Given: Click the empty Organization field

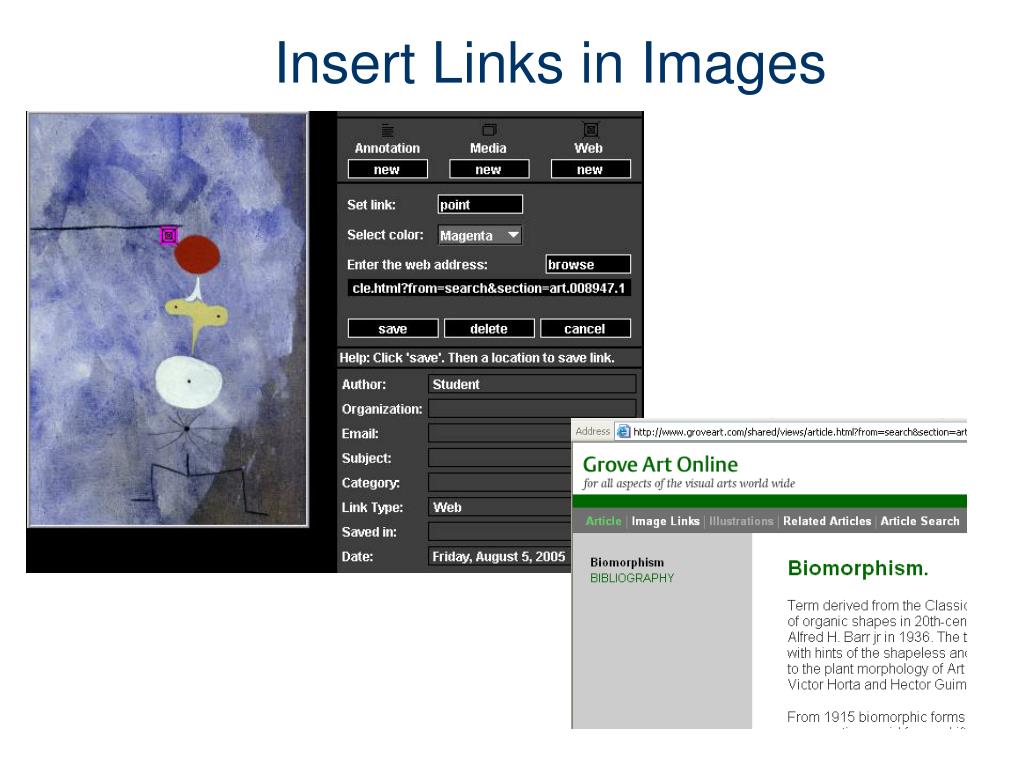Looking at the screenshot, I should click(532, 409).
